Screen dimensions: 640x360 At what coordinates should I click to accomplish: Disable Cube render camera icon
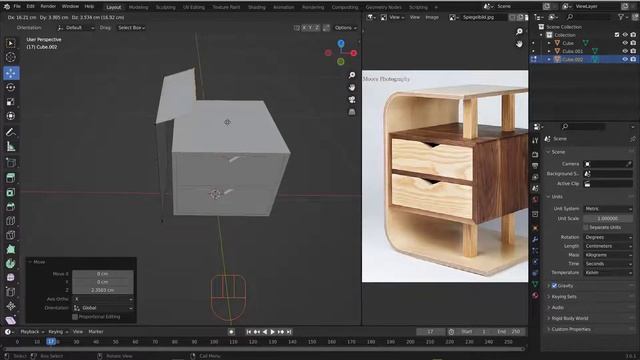click(x=633, y=43)
